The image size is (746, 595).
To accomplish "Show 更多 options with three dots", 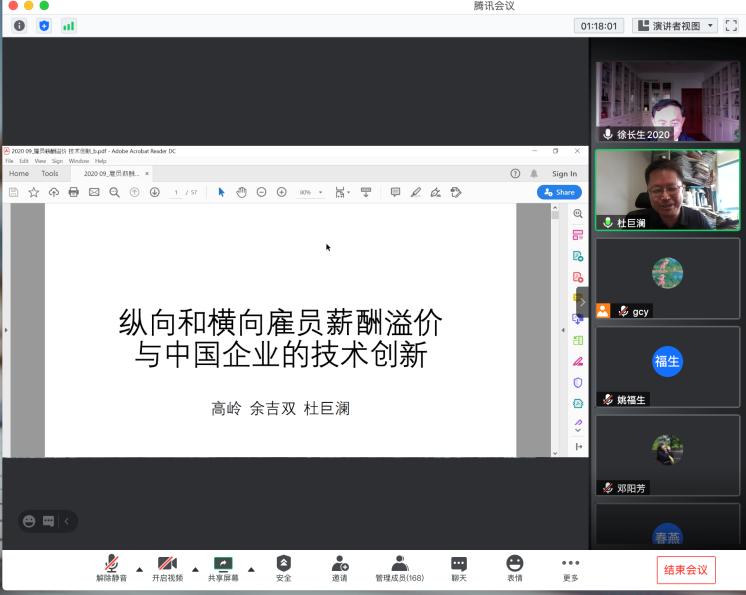I will (570, 567).
